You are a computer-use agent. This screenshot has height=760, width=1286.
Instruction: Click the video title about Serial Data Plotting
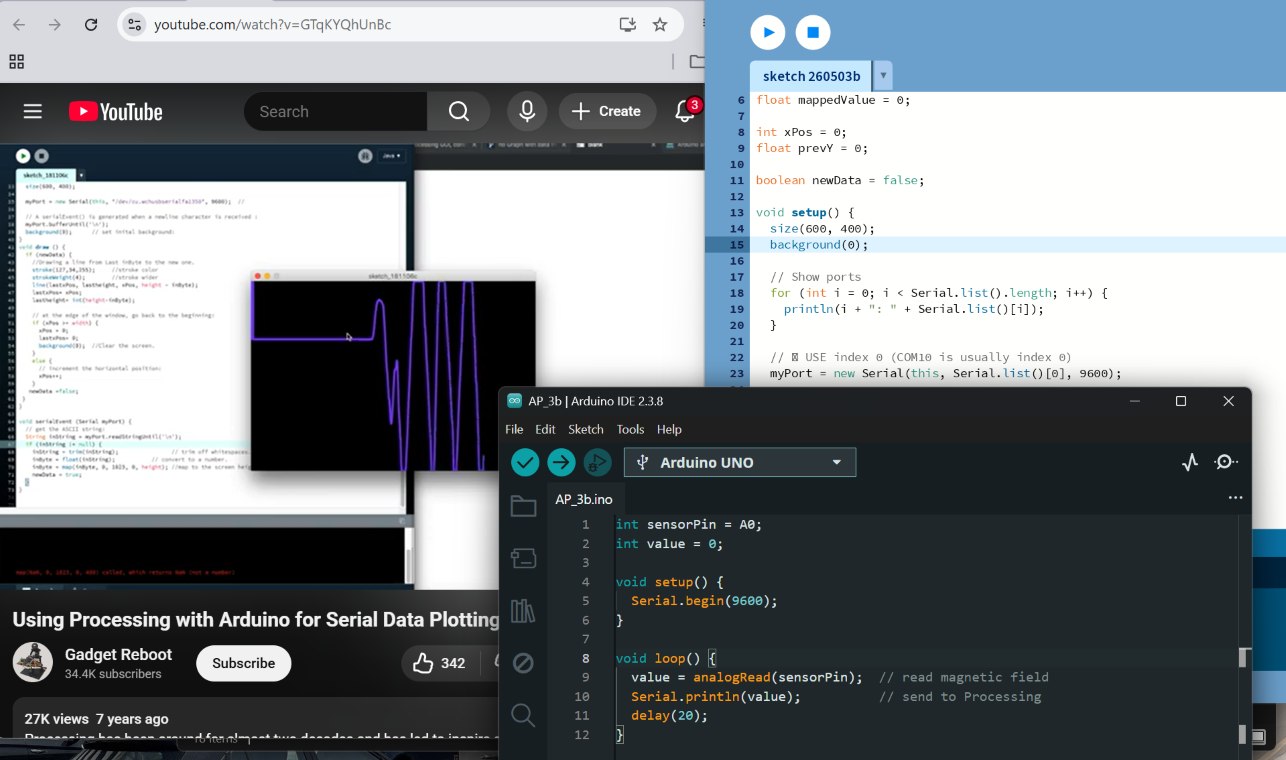pos(255,620)
